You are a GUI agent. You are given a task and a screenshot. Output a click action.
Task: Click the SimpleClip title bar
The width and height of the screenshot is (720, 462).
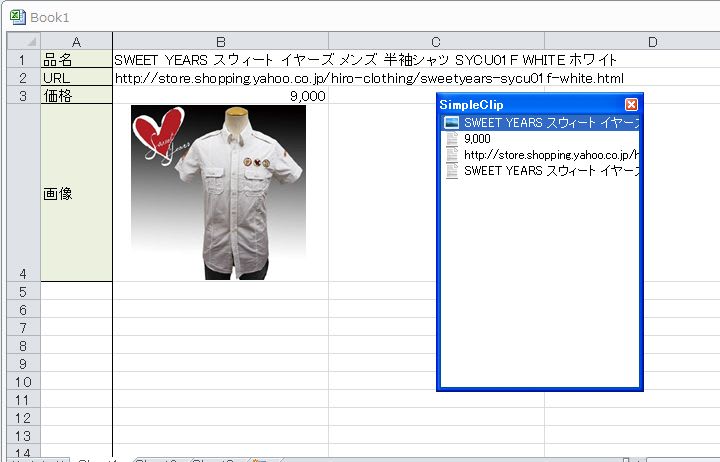pos(520,105)
